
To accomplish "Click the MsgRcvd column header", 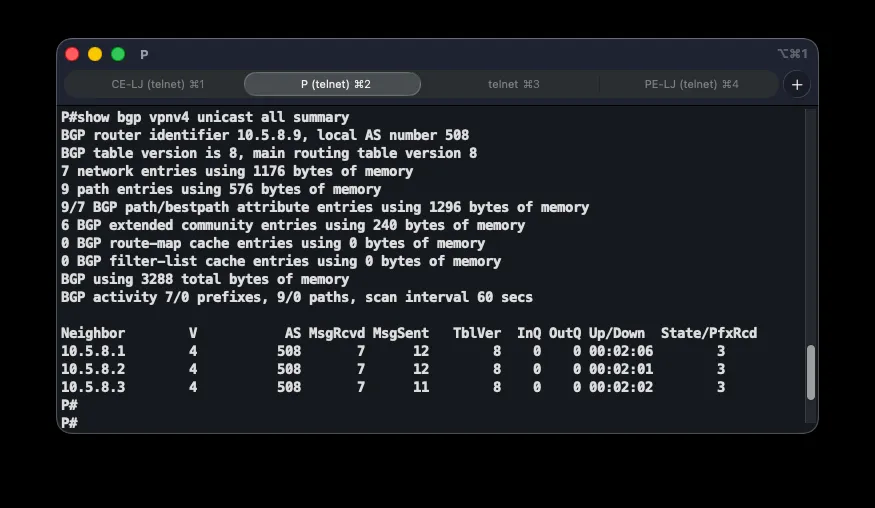I will (337, 333).
